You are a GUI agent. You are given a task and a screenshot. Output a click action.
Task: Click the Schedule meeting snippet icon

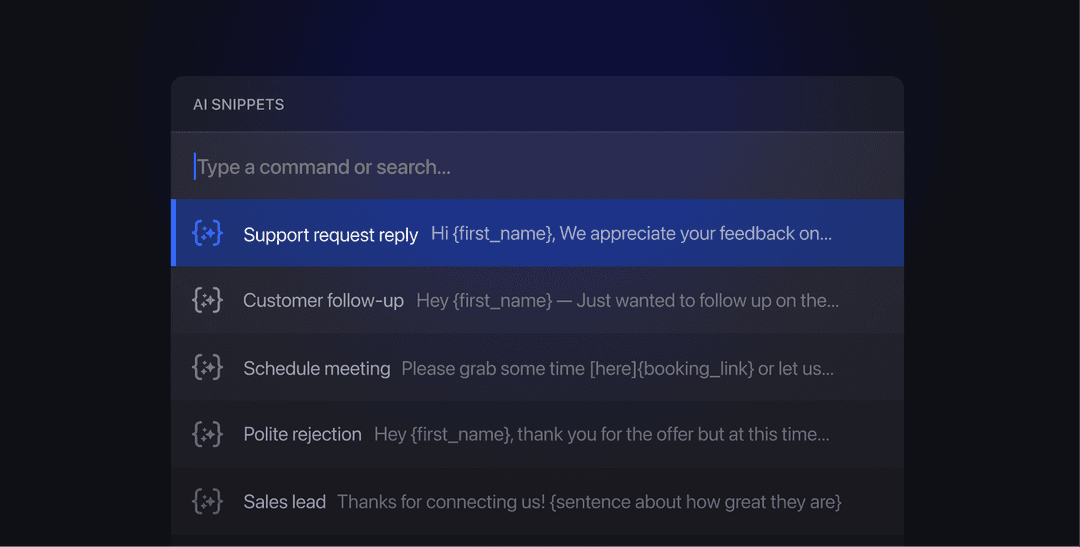[207, 368]
